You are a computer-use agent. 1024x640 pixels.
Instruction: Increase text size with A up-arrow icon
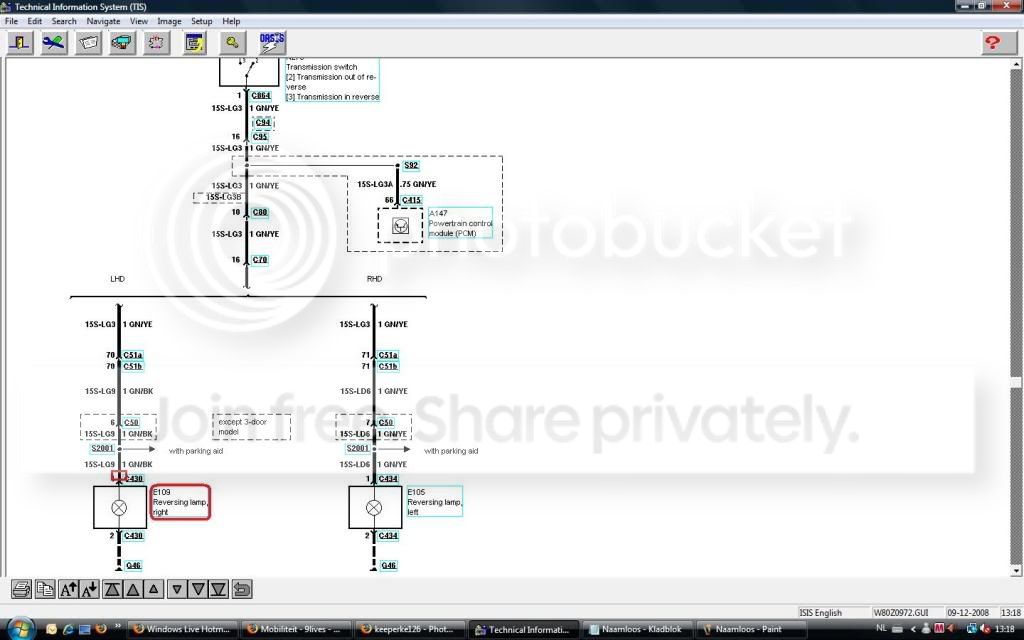tap(68, 589)
